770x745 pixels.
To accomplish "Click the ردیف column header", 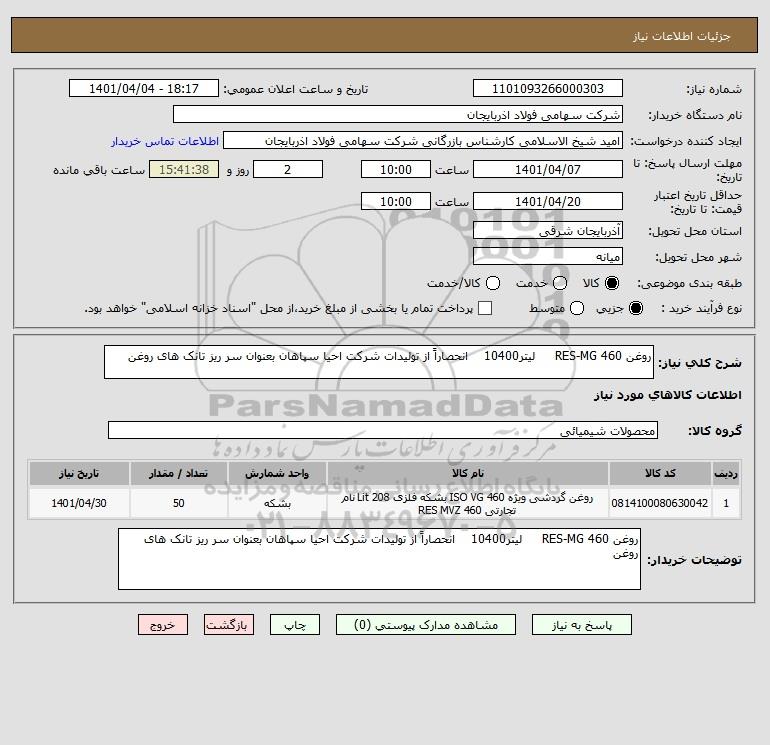I will tap(726, 473).
